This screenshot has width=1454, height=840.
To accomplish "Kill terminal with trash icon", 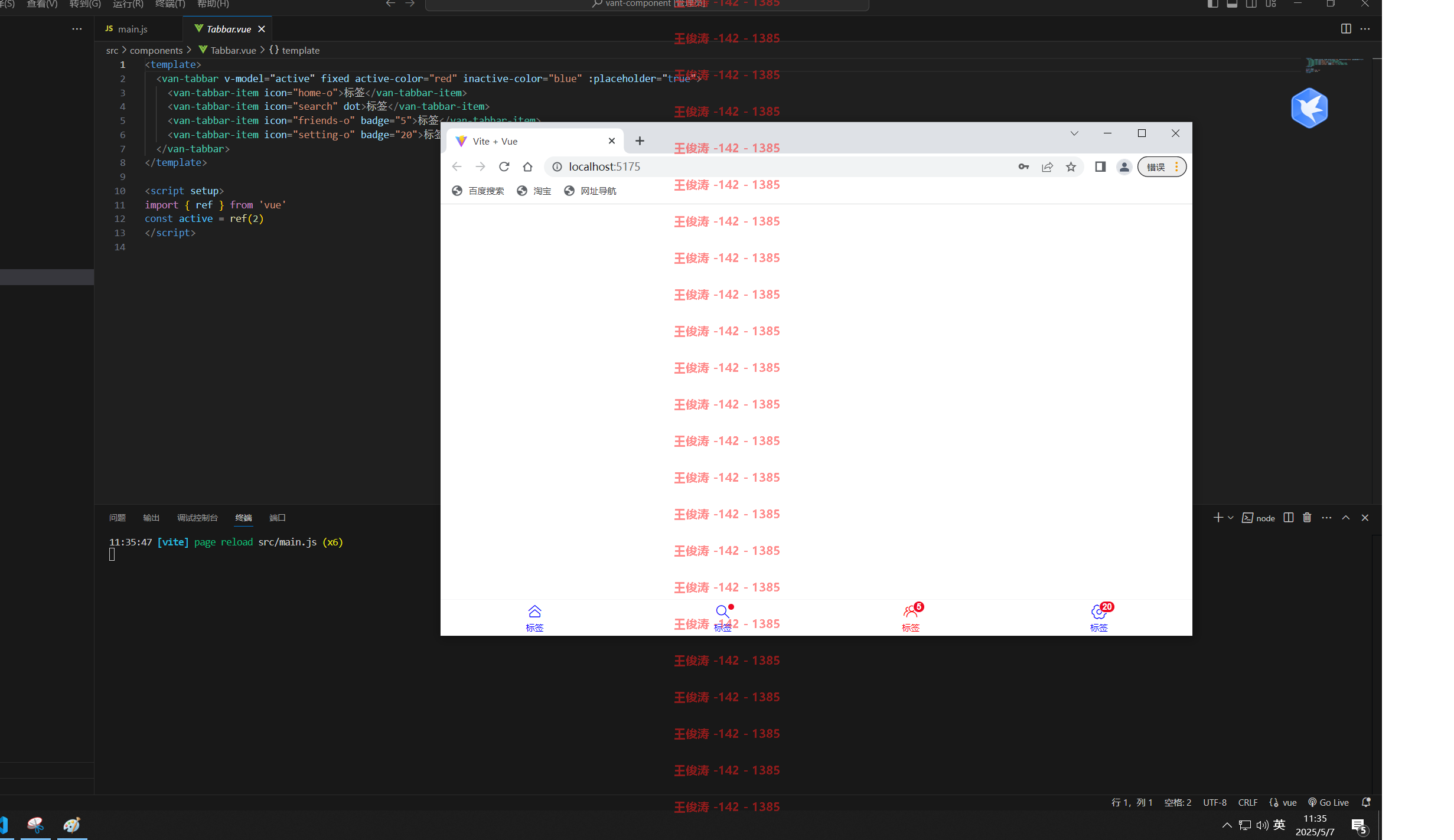I will point(1307,518).
